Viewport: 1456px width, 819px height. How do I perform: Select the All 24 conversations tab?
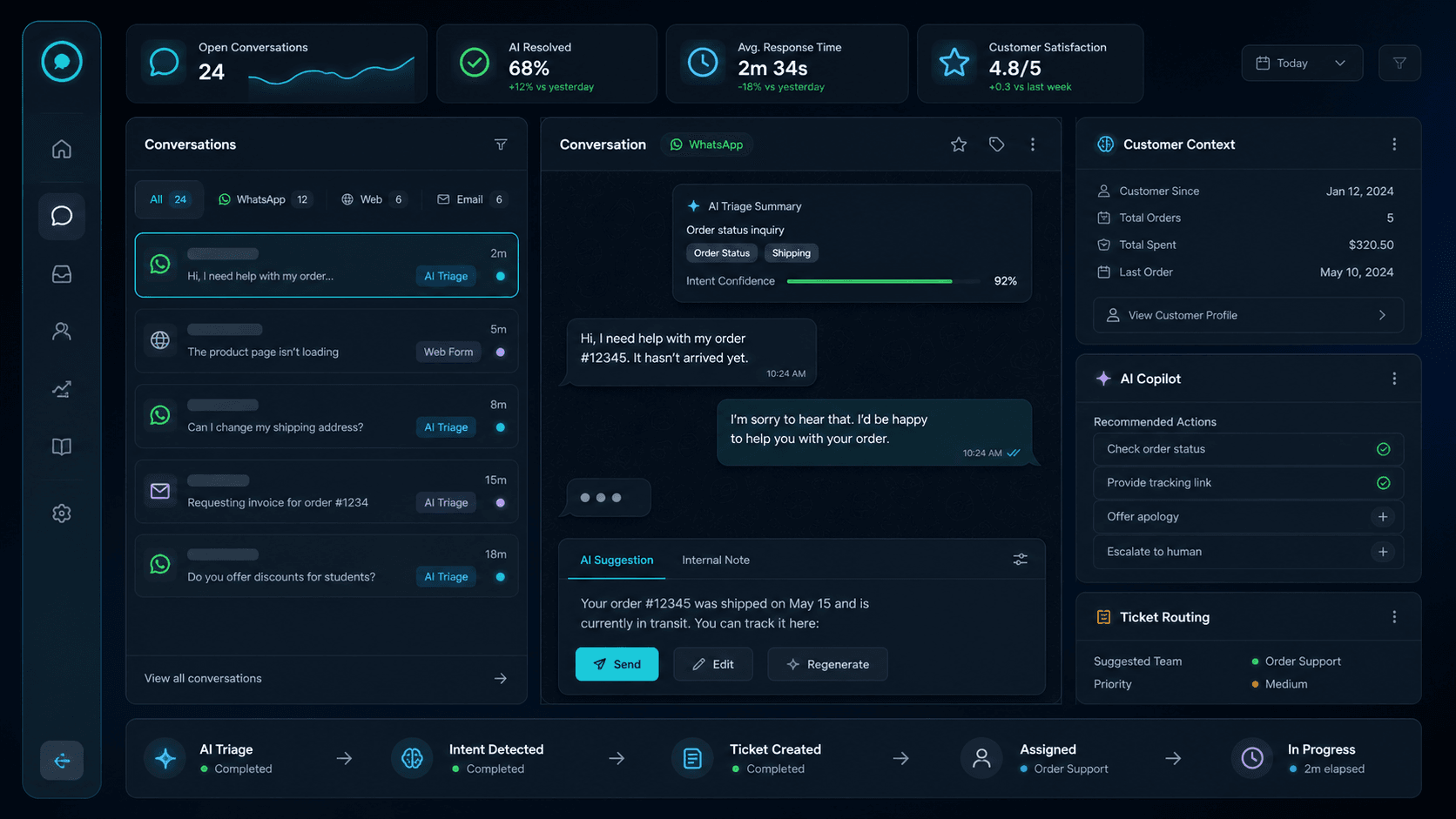click(x=169, y=199)
